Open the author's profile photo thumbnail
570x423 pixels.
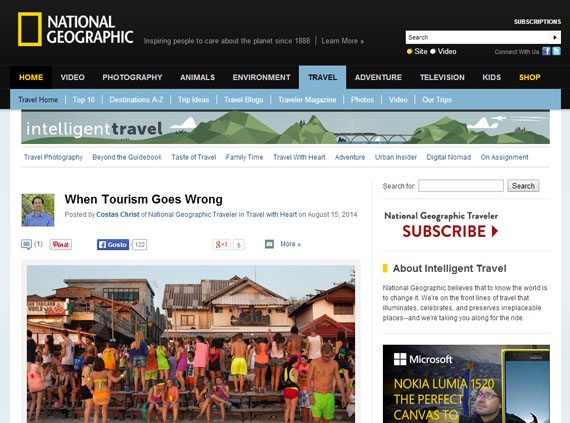(x=38, y=210)
